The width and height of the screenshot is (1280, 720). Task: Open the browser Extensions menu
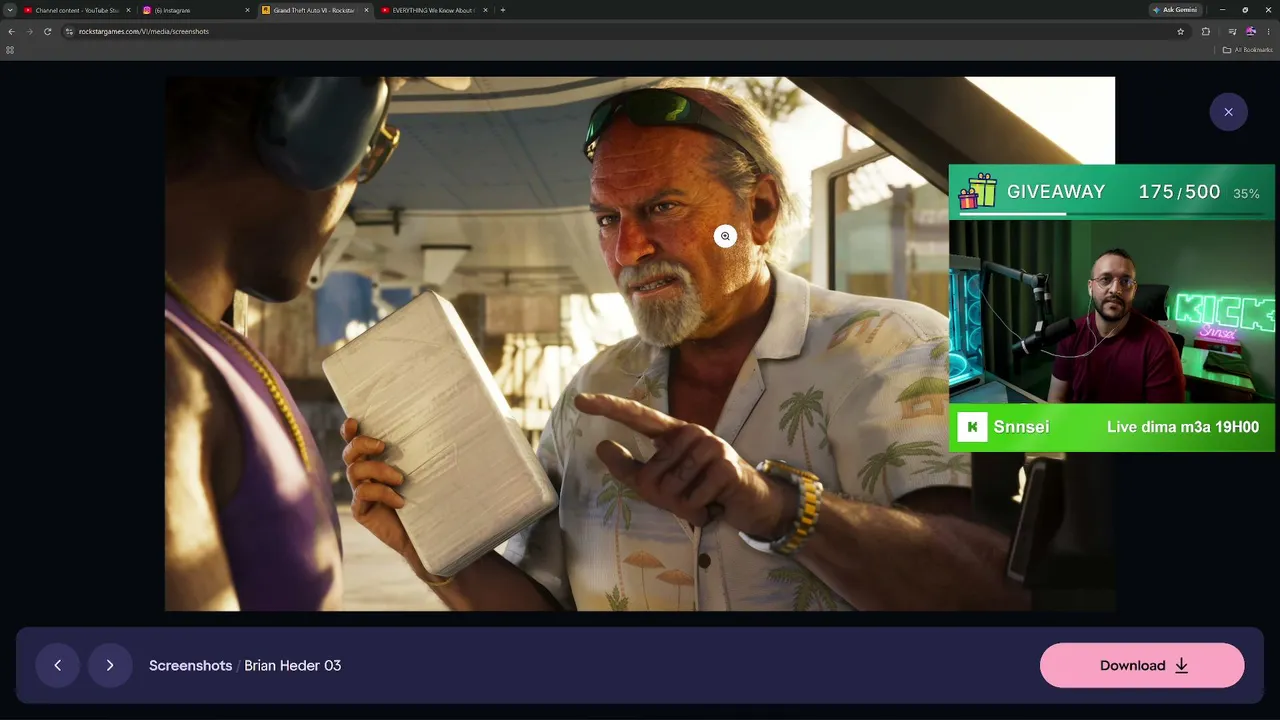pyautogui.click(x=1205, y=31)
